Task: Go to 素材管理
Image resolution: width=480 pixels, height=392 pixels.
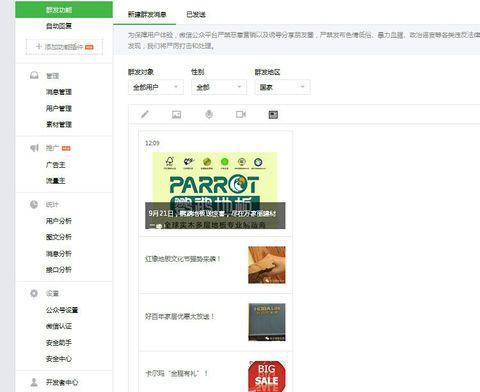Action: (59, 124)
